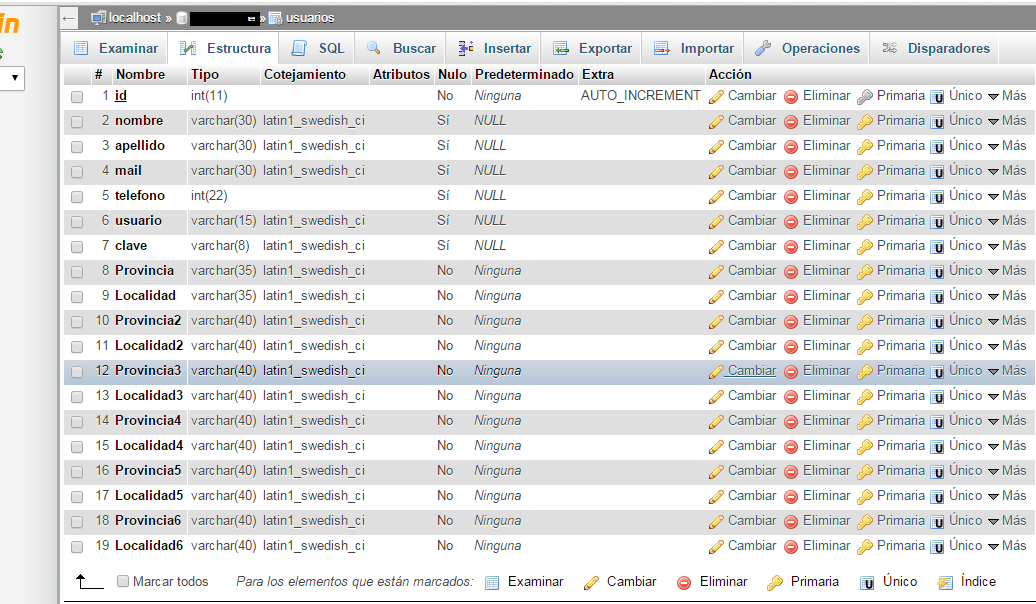The image size is (1036, 604).
Task: Click Único icon in Provincia5 row
Action: [x=937, y=472]
